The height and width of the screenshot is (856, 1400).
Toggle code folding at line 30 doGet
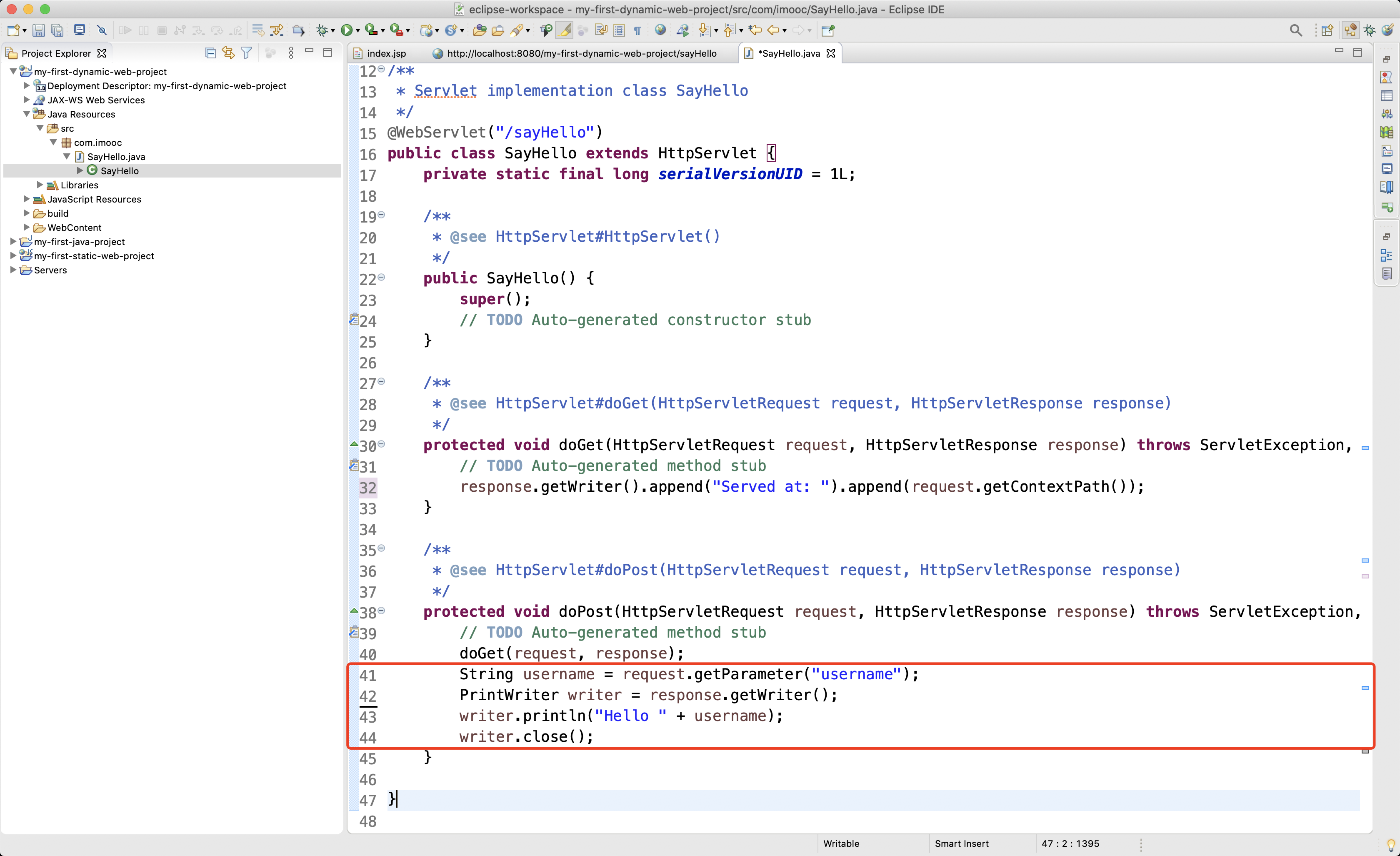[381, 444]
